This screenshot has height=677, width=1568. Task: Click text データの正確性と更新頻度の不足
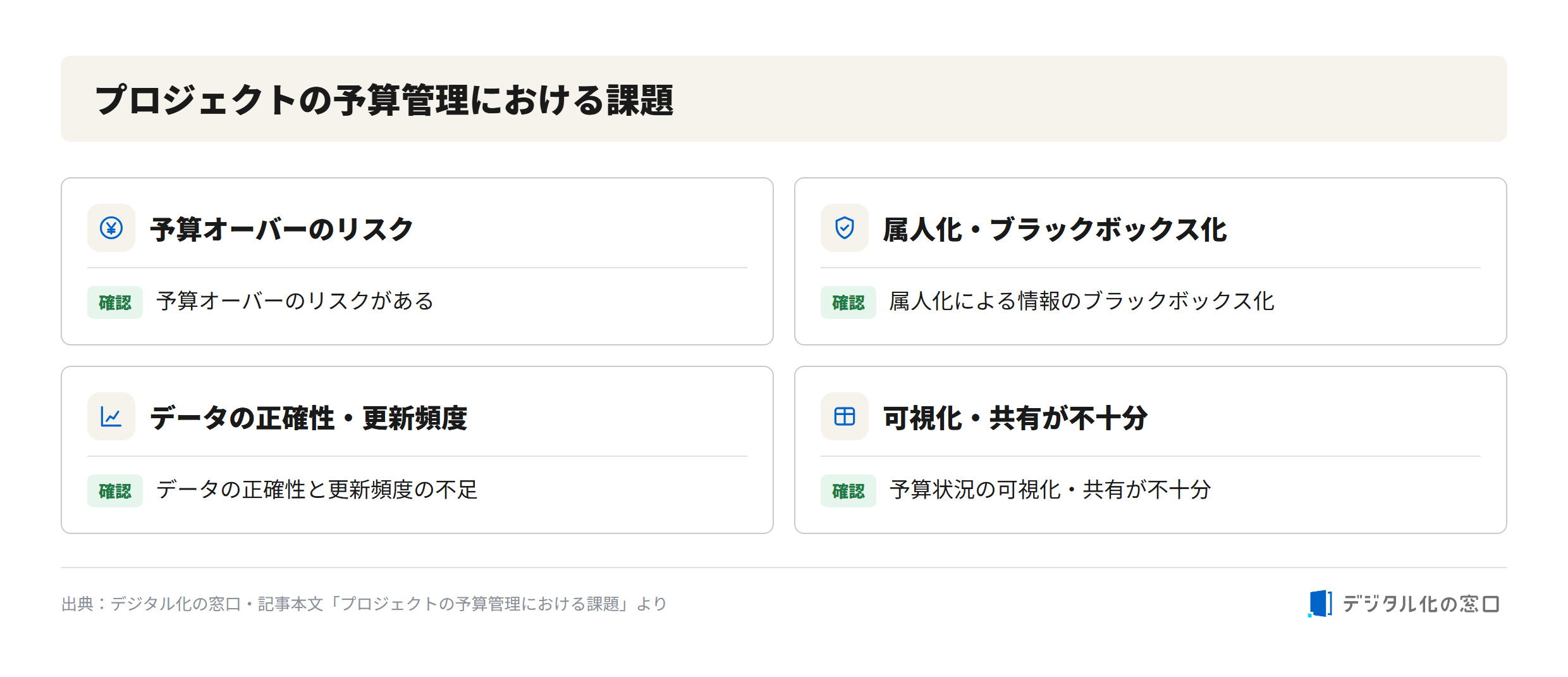(317, 490)
